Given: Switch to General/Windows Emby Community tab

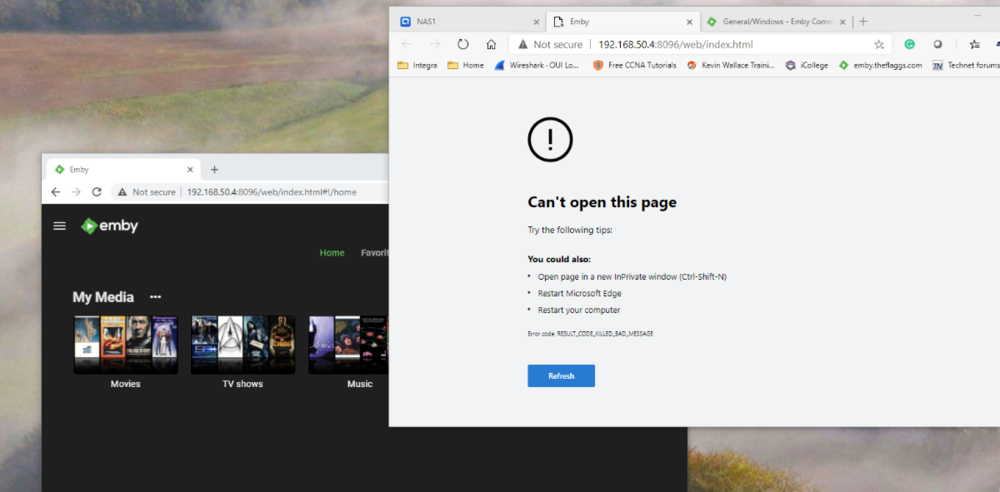Looking at the screenshot, I should point(777,22).
